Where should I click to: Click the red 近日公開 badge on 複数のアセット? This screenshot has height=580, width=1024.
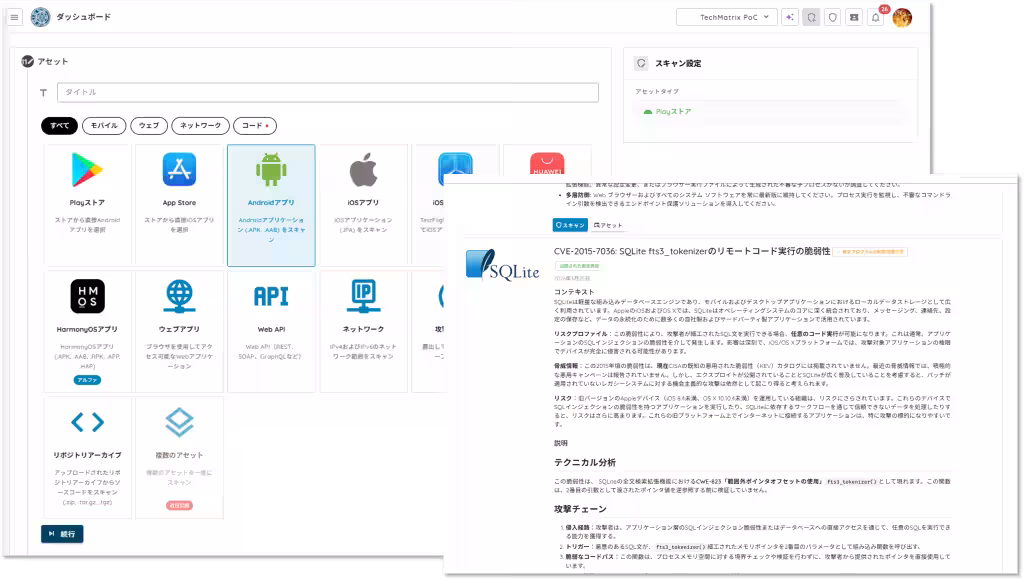[180, 506]
